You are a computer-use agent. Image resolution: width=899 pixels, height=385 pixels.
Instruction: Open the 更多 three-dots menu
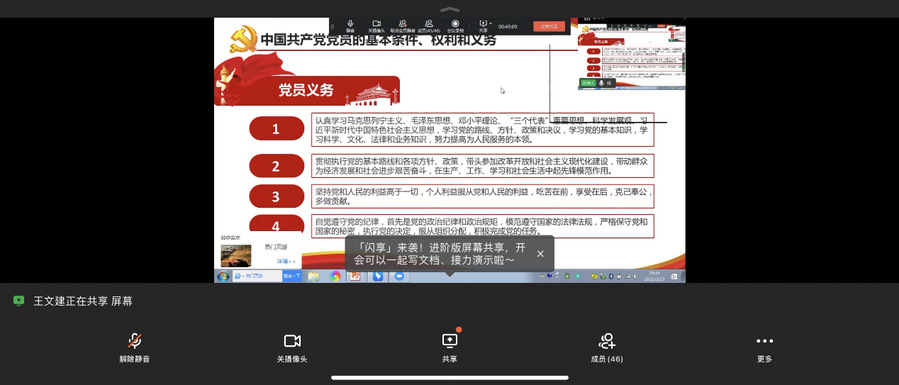[764, 347]
